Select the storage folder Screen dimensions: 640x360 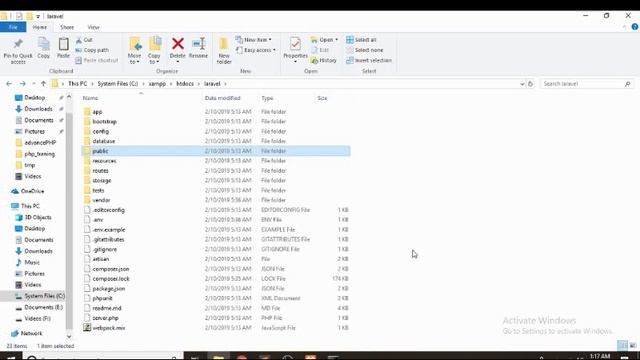216,180
